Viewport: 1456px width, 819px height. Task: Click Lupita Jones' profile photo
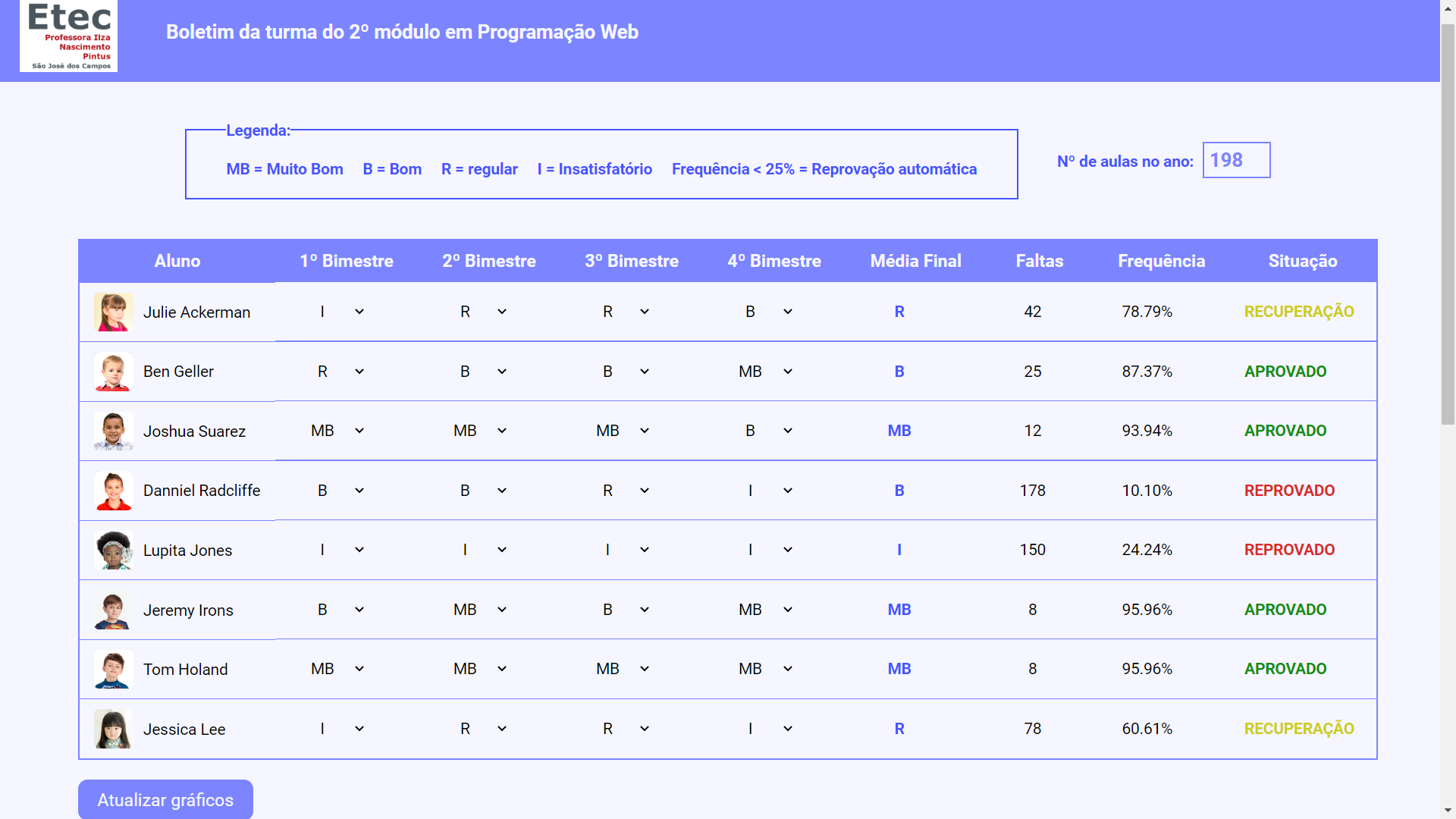pyautogui.click(x=112, y=550)
